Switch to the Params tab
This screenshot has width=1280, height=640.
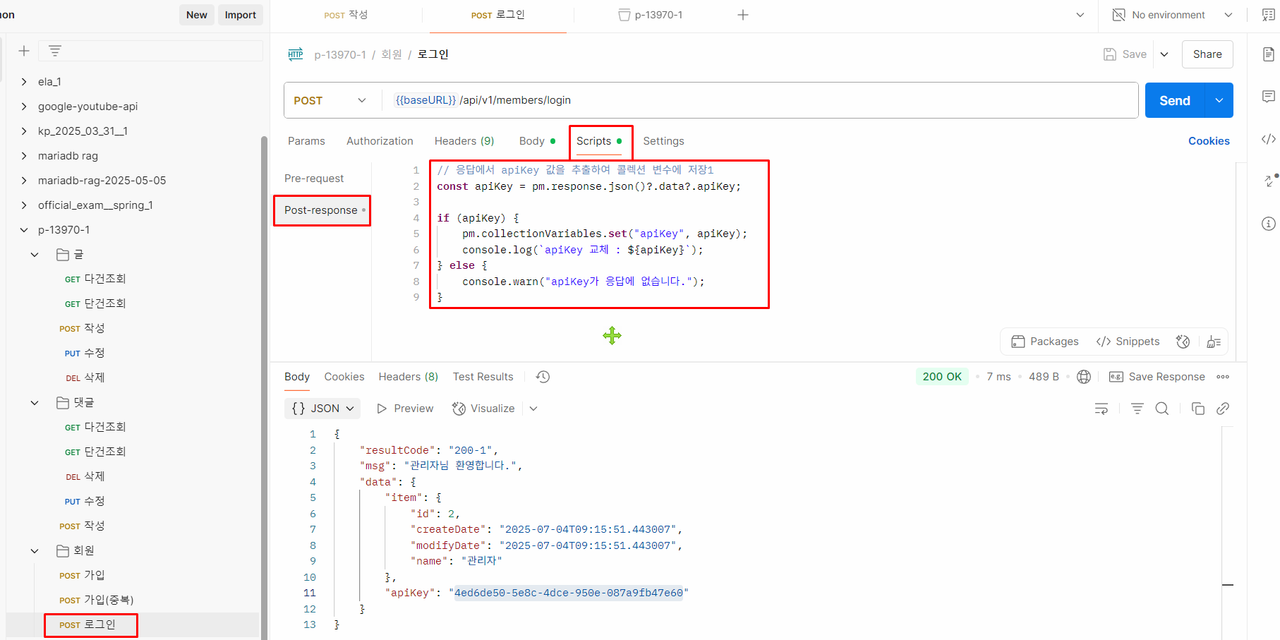pyautogui.click(x=306, y=141)
